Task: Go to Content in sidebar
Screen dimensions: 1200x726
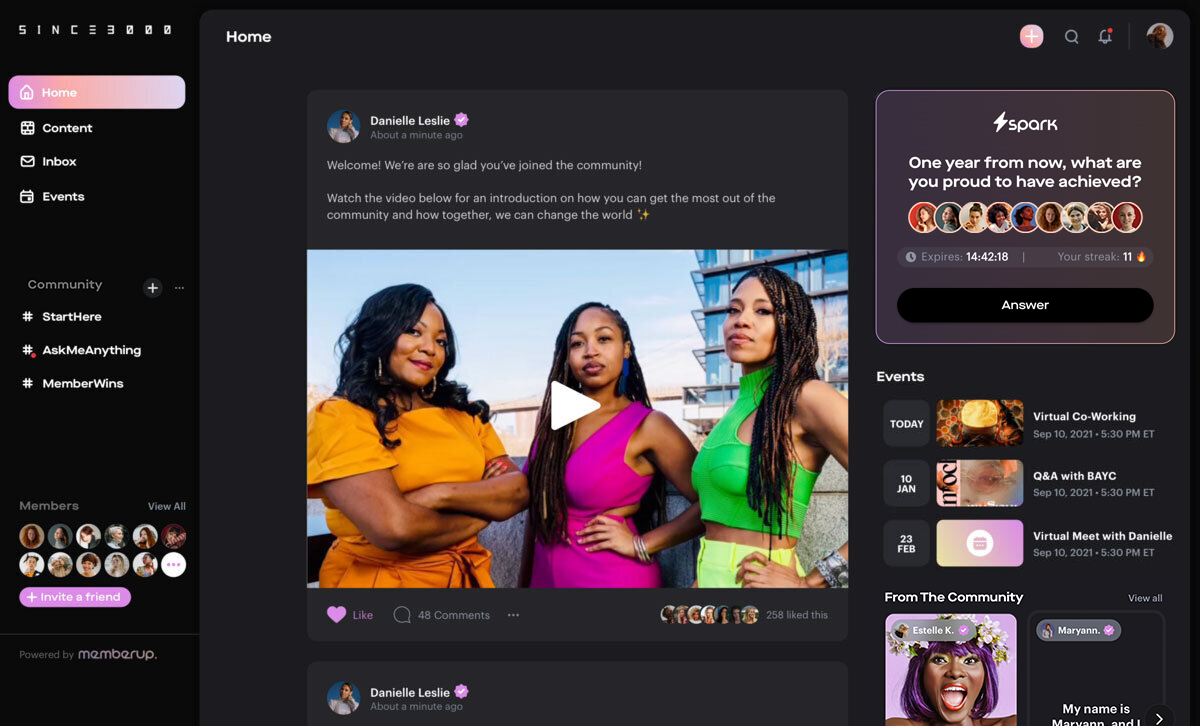Action: (67, 128)
